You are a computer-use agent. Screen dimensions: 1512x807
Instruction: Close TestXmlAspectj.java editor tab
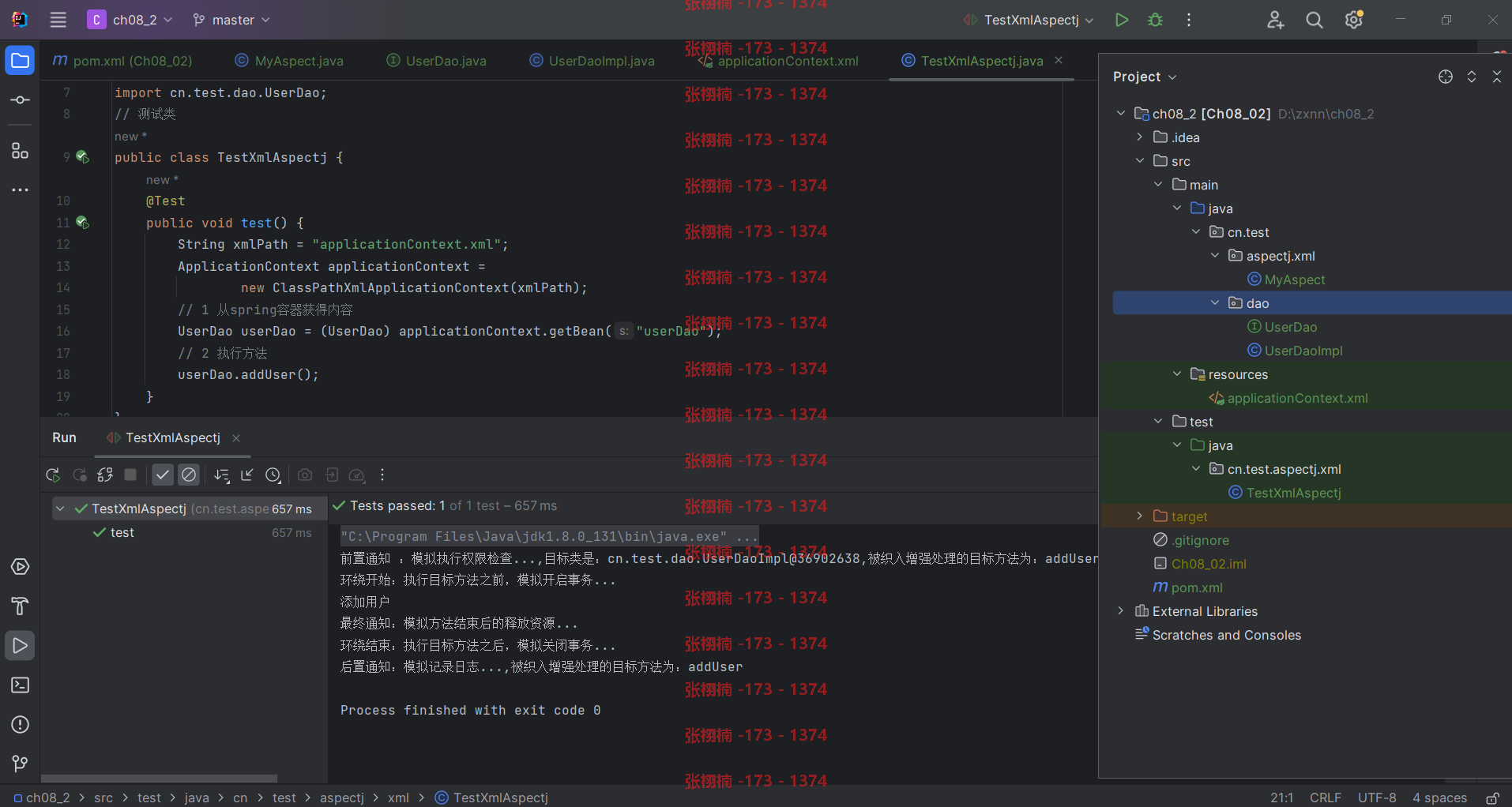(1059, 61)
